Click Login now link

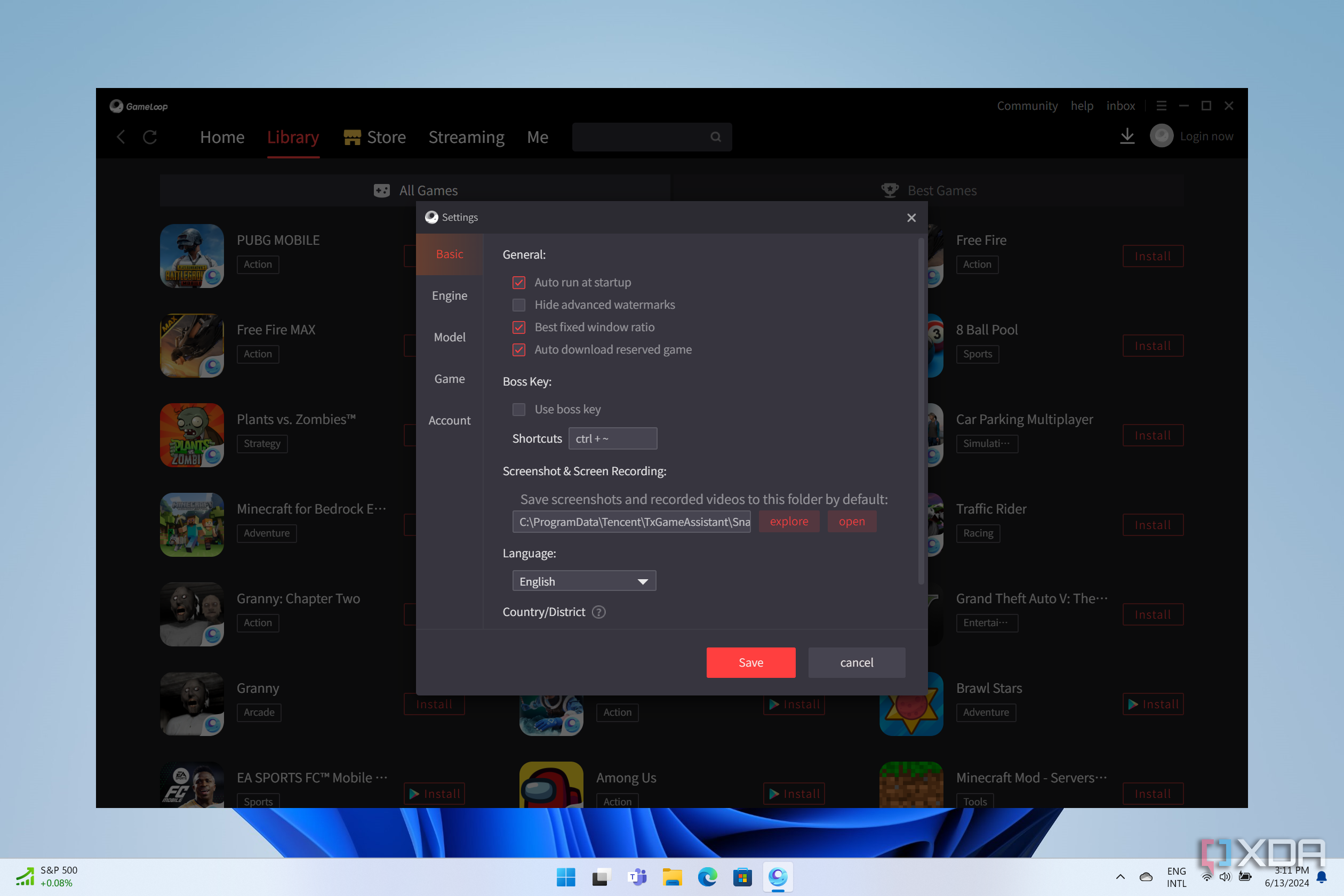click(x=1206, y=137)
